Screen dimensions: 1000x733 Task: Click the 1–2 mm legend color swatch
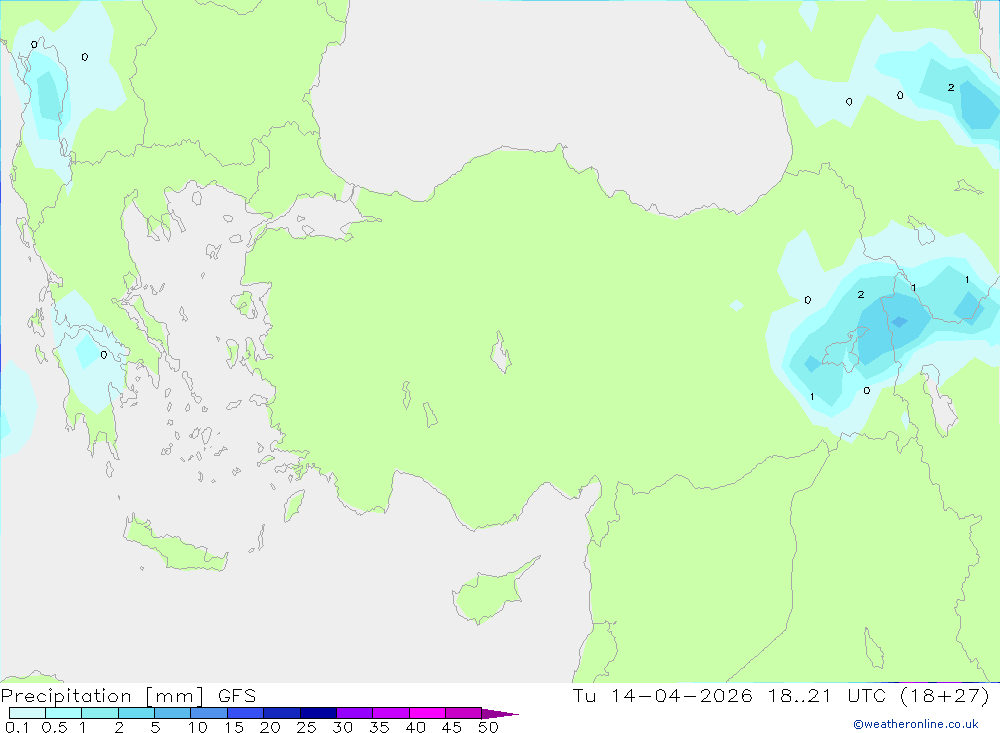pyautogui.click(x=100, y=713)
